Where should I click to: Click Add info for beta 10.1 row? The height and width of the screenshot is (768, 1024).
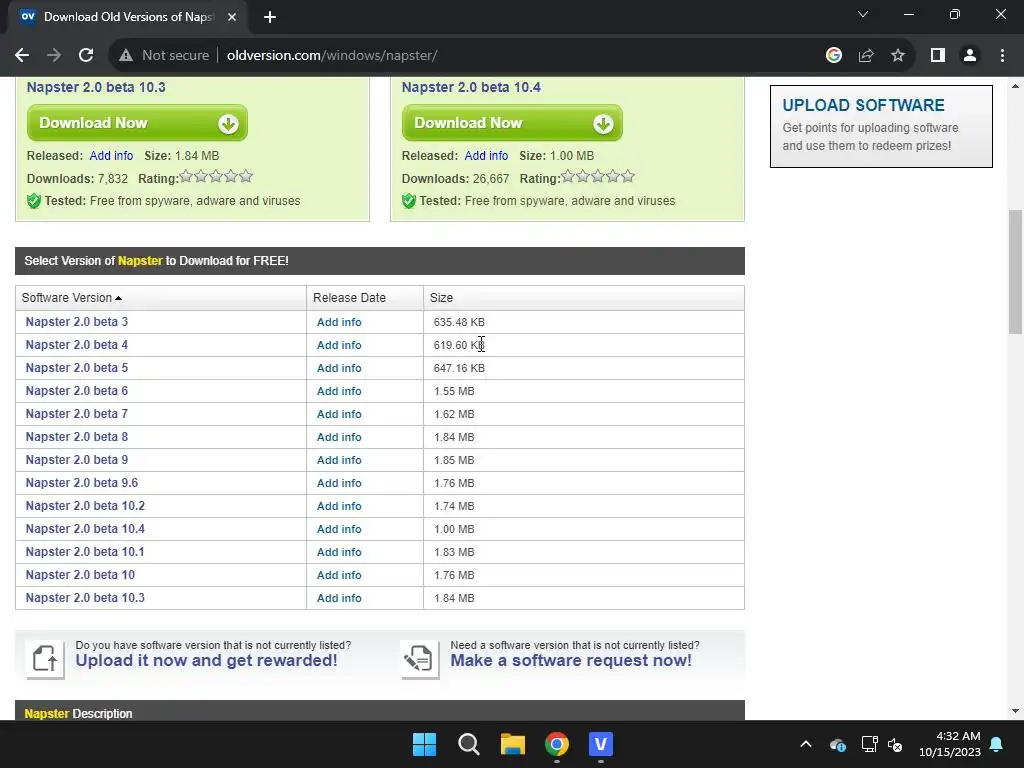(x=339, y=552)
